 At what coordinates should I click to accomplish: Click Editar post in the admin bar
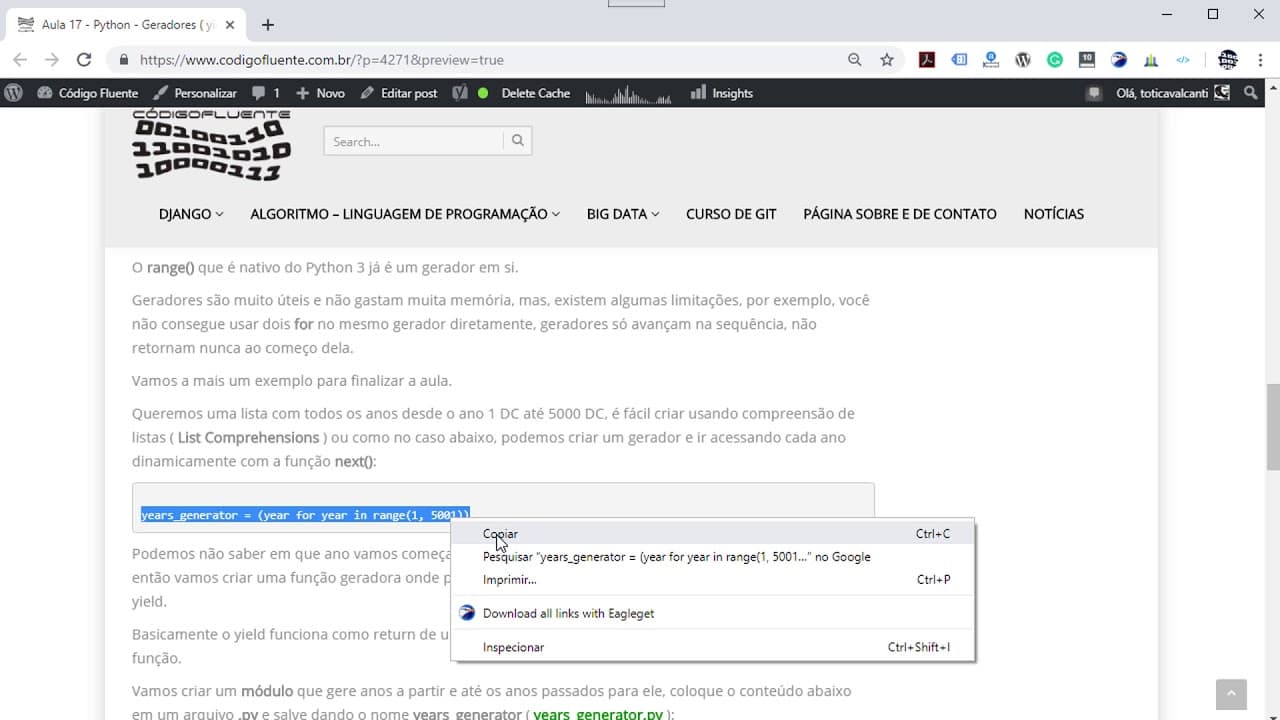[x=399, y=93]
